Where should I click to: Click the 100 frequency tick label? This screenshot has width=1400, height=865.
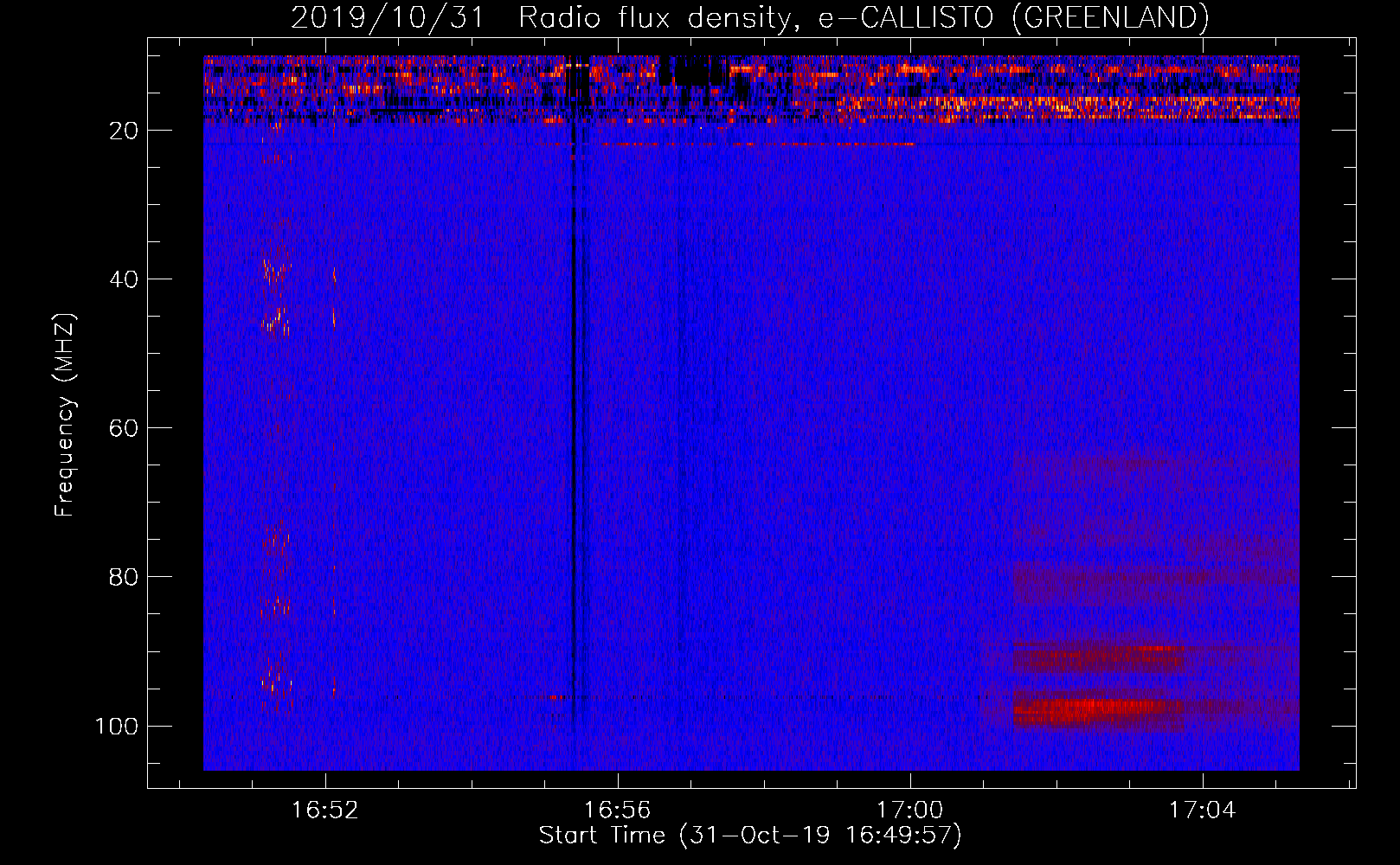point(117,726)
